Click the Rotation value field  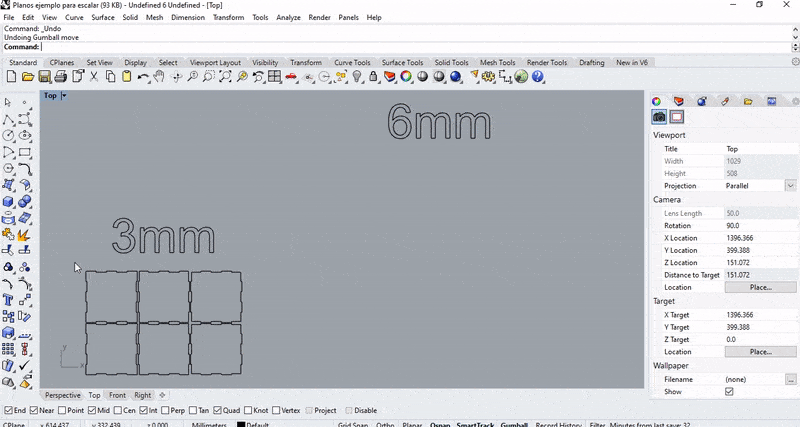tap(760, 225)
